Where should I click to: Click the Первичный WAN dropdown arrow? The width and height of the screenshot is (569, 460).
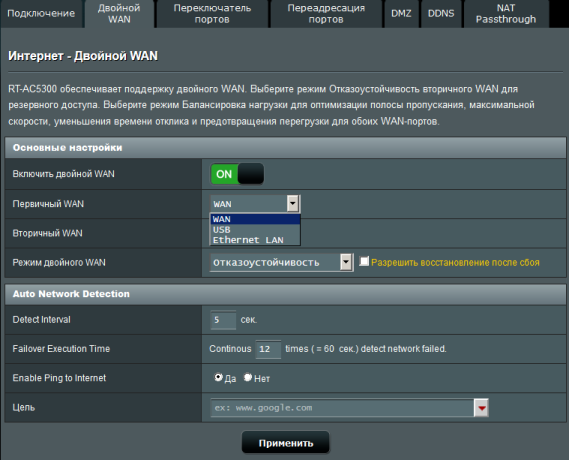(x=293, y=204)
